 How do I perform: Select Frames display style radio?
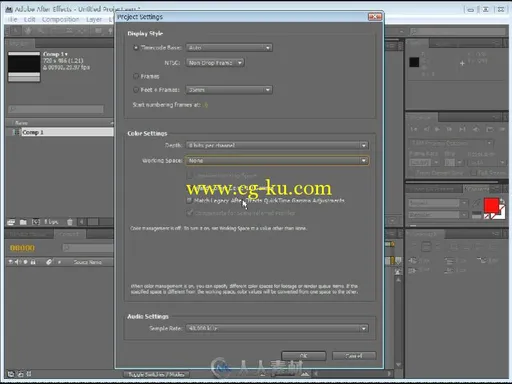(x=136, y=76)
